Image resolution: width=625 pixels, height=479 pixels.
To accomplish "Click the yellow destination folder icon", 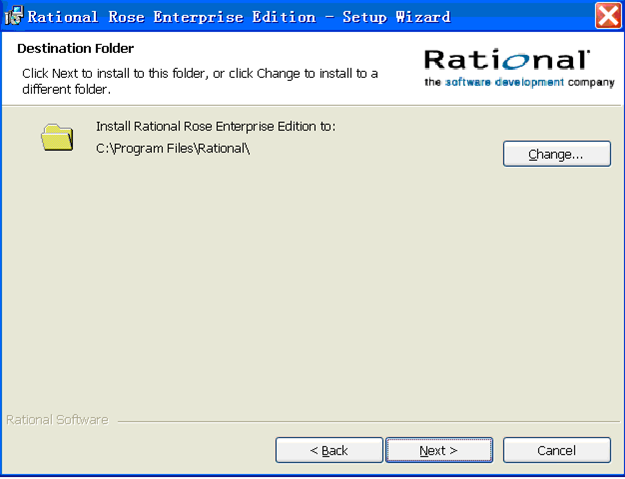I will pyautogui.click(x=57, y=137).
